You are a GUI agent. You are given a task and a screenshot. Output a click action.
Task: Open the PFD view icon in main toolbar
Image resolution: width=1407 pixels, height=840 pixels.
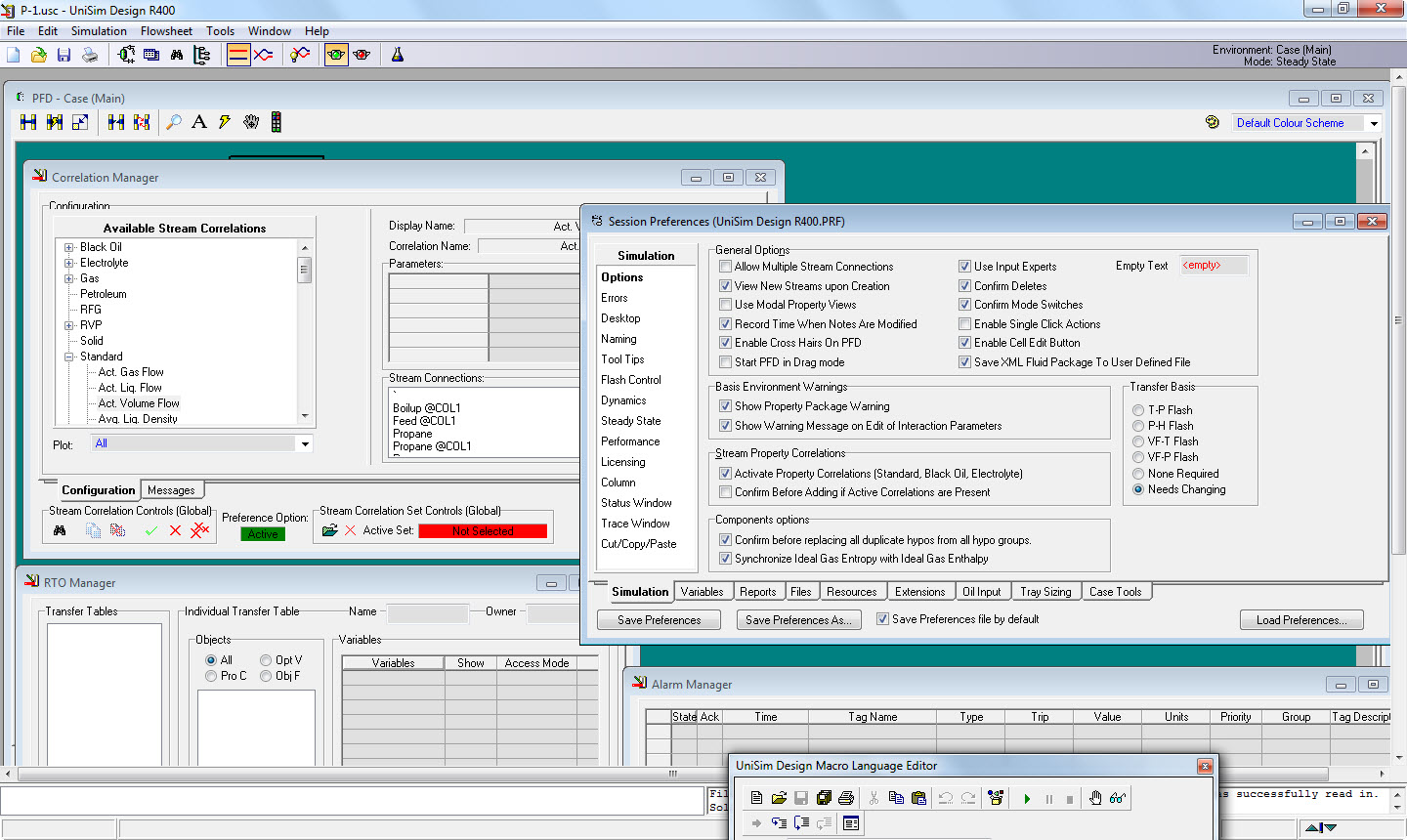pos(127,55)
